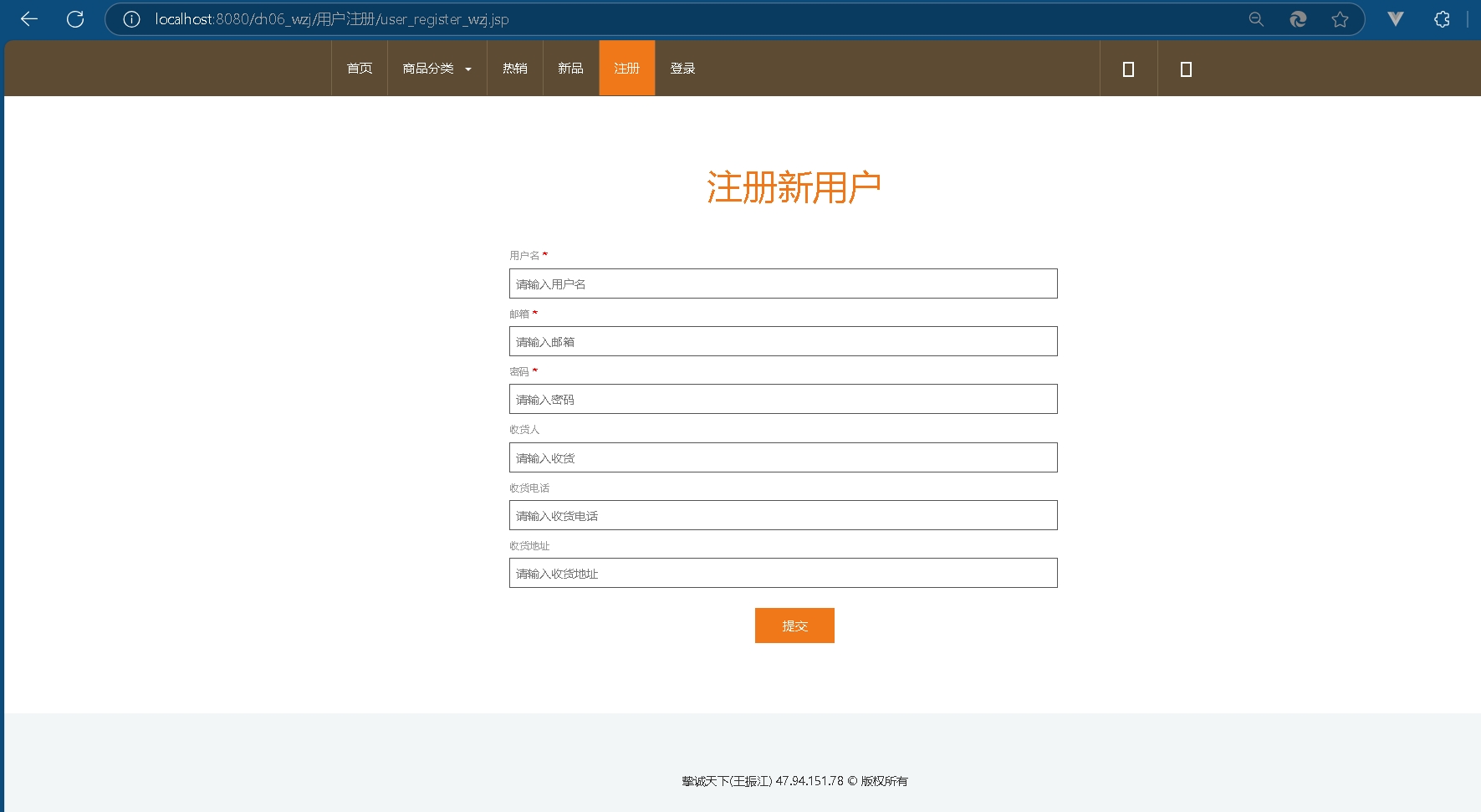Open the 热销 nav item

pos(515,69)
